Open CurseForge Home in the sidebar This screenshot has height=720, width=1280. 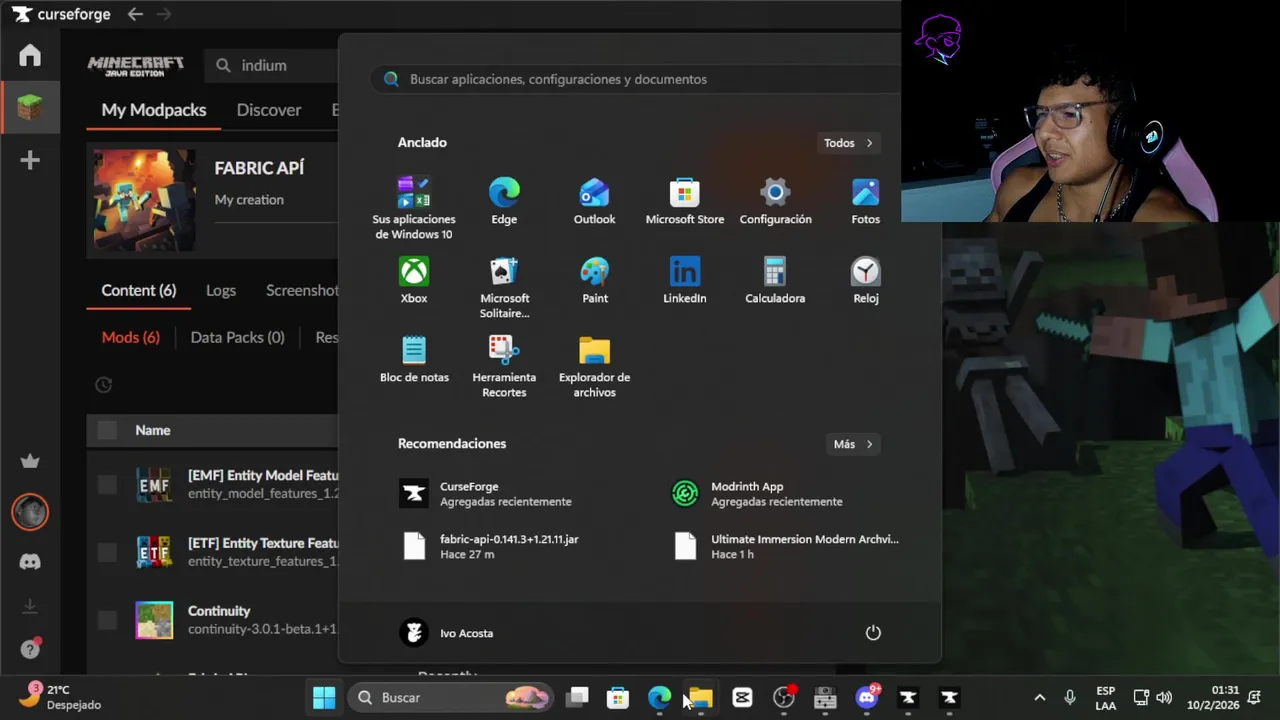click(x=30, y=55)
